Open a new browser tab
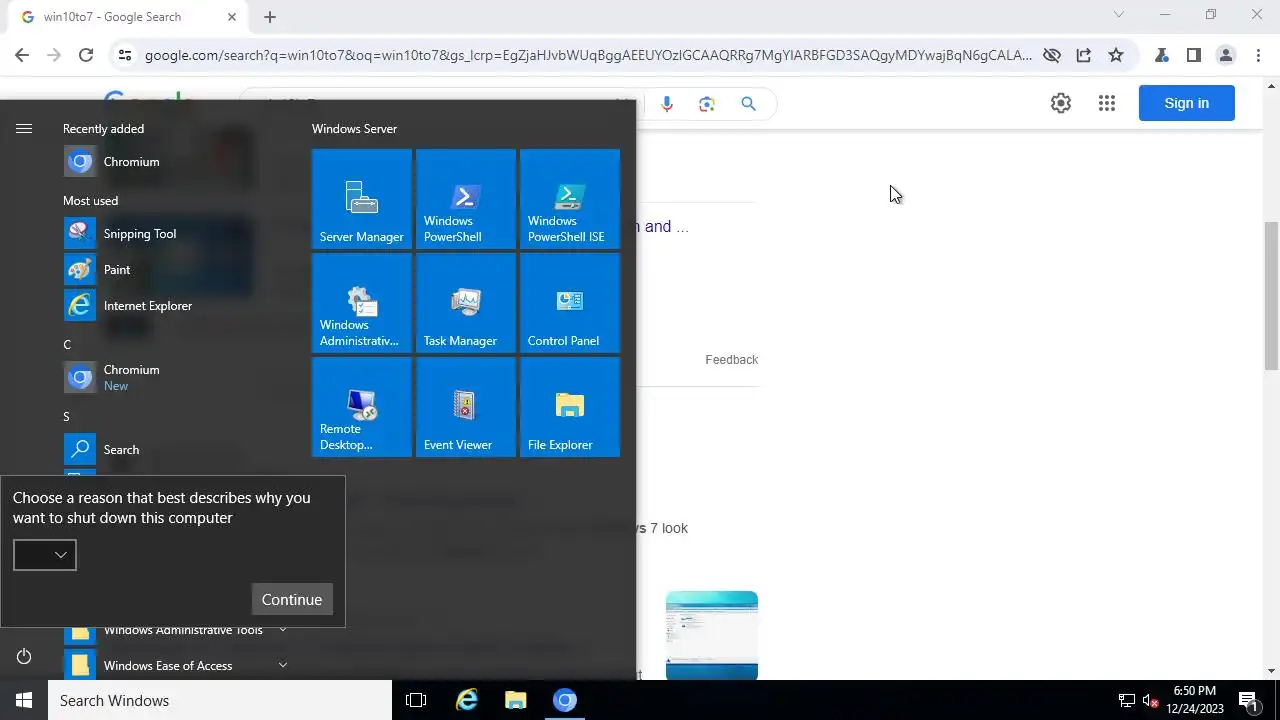This screenshot has height=720, width=1280. click(x=270, y=17)
